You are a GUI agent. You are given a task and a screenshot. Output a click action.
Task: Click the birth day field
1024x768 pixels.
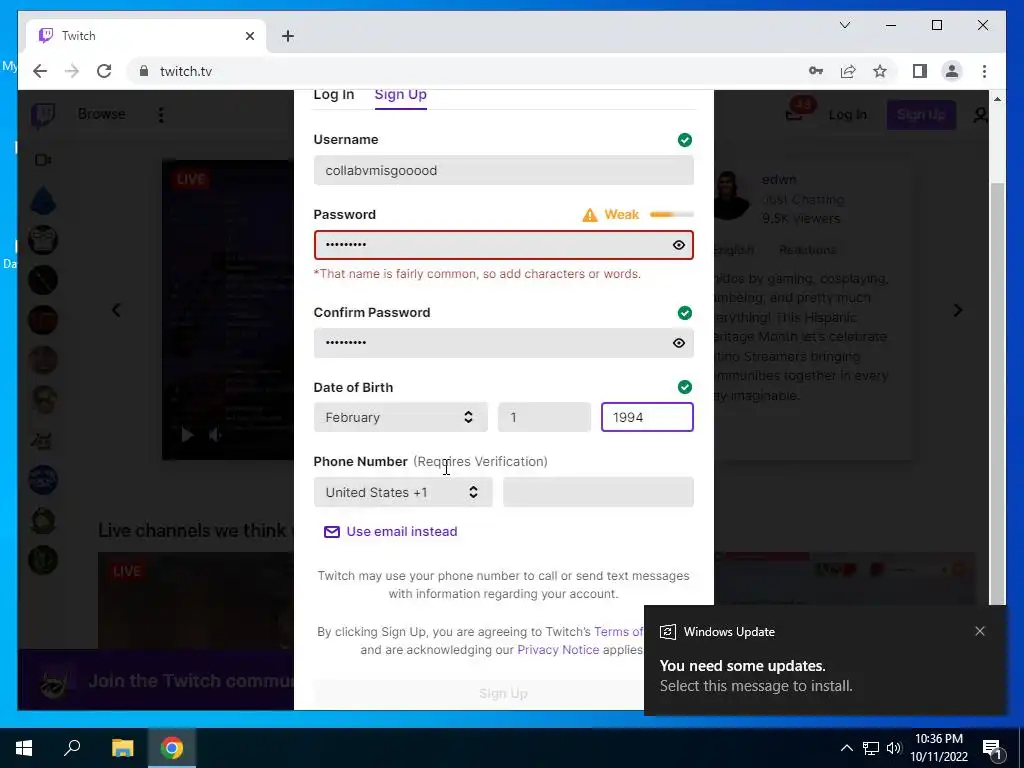(544, 417)
